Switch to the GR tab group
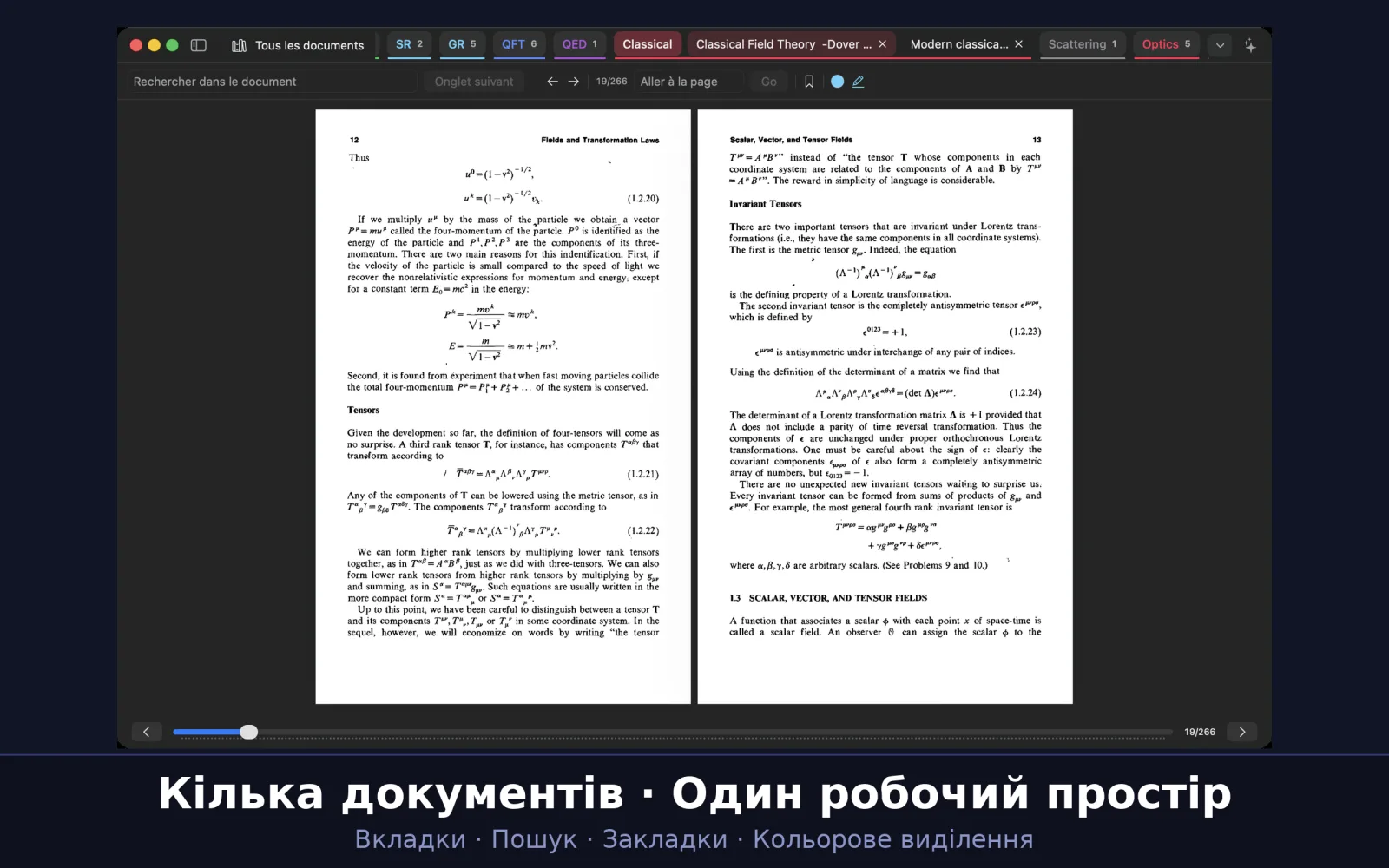The width and height of the screenshot is (1389, 868). [462, 44]
